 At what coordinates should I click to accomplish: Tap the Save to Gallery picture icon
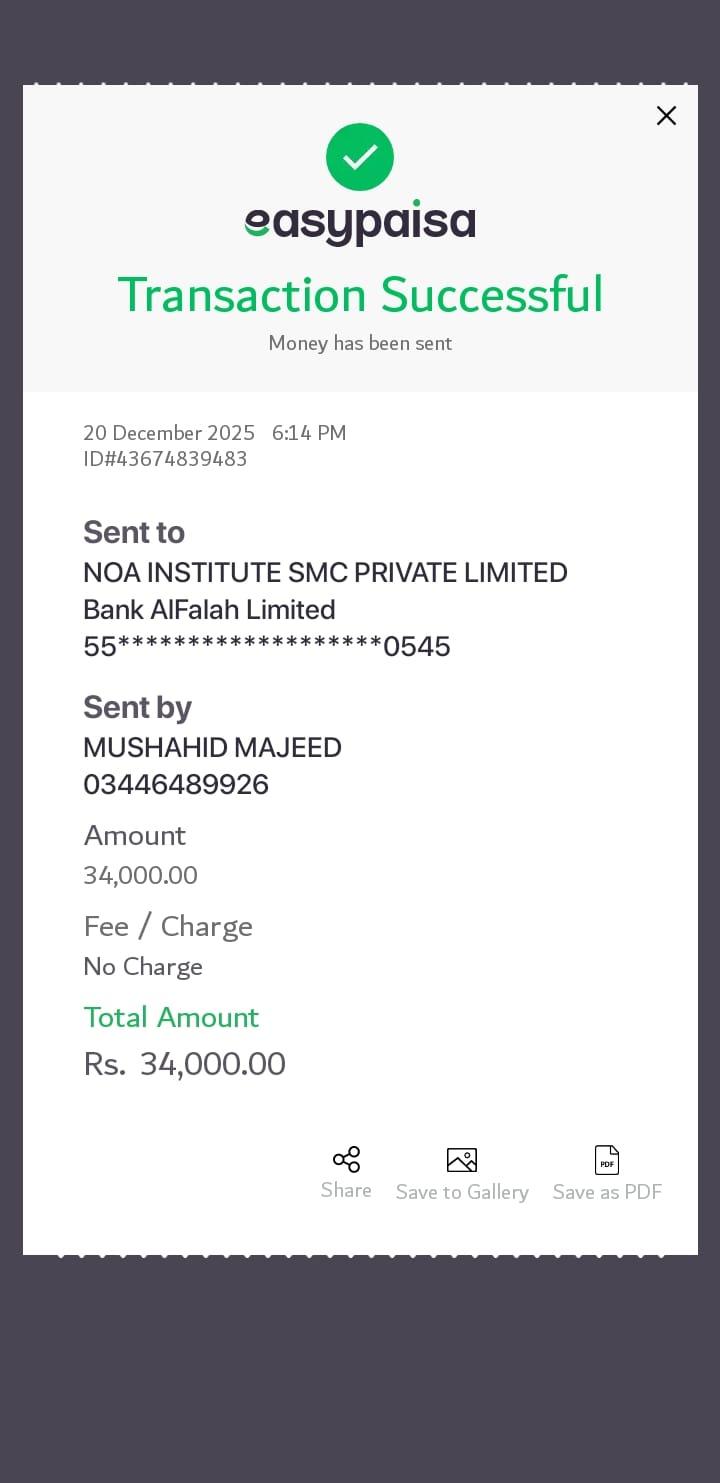[461, 1160]
